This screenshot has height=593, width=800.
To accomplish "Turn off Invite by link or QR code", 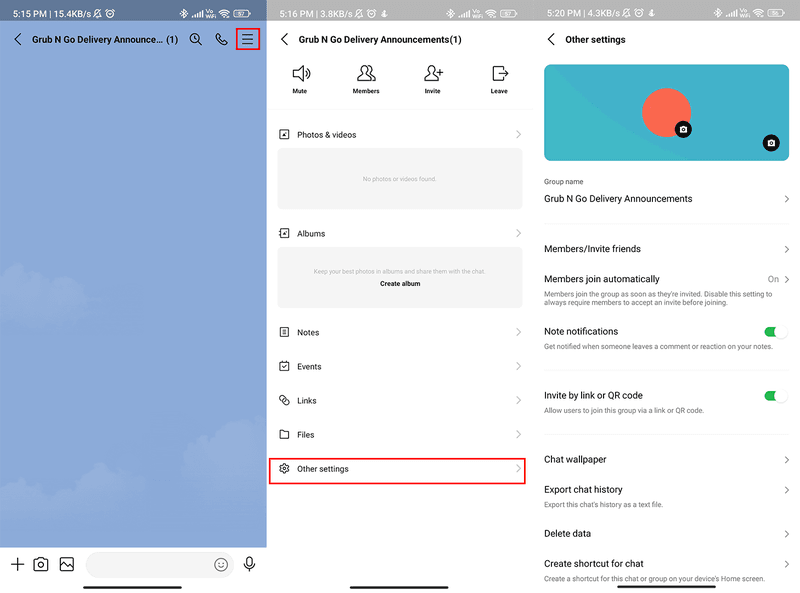I will 775,396.
